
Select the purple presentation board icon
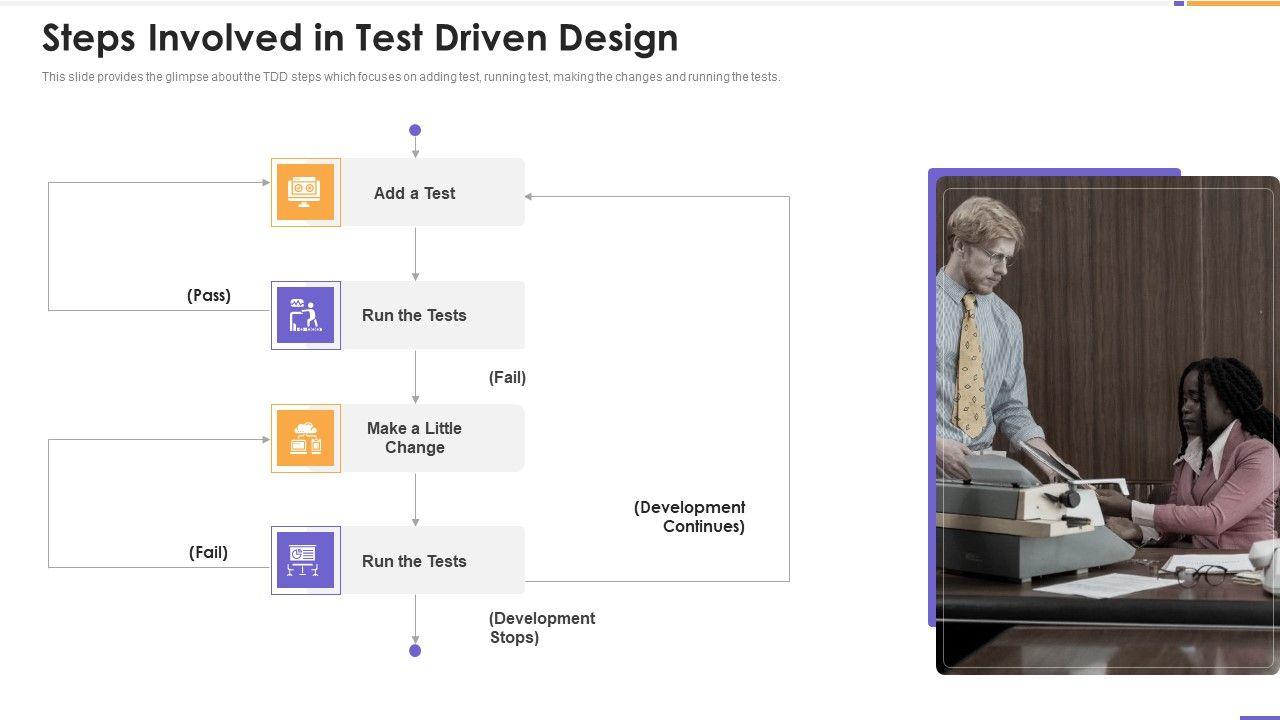305,560
